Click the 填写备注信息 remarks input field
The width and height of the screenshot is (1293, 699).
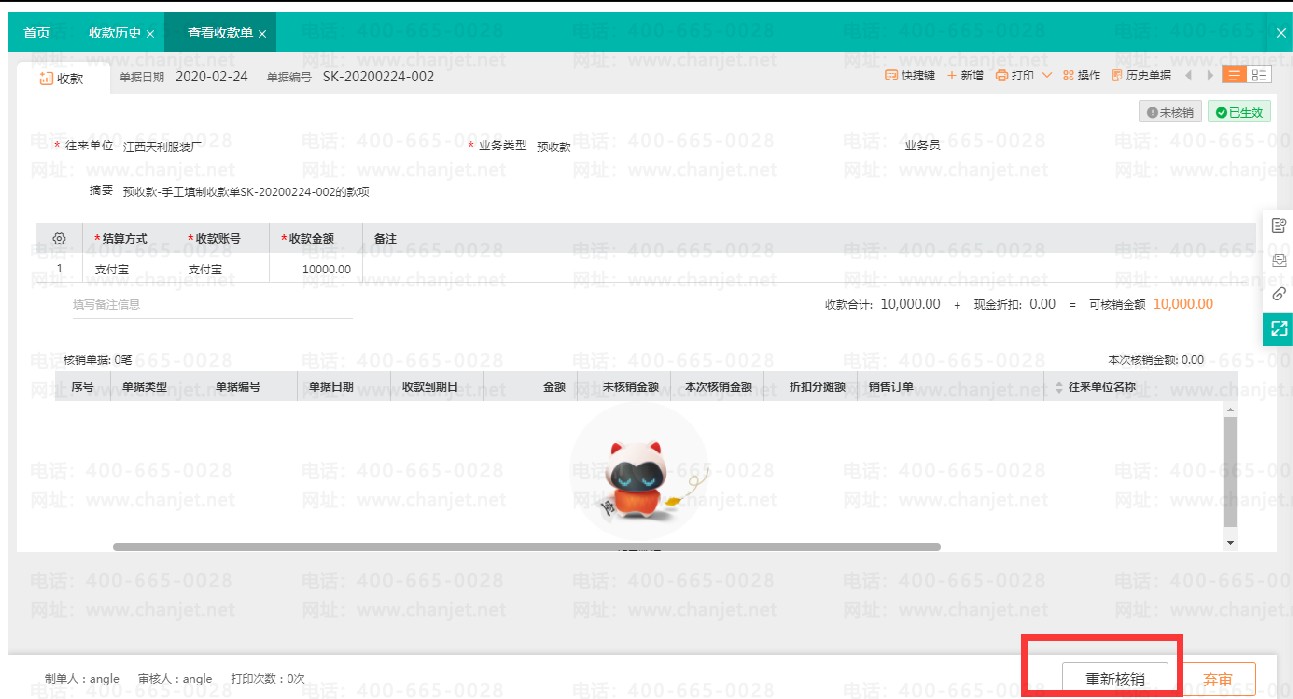[x=212, y=305]
